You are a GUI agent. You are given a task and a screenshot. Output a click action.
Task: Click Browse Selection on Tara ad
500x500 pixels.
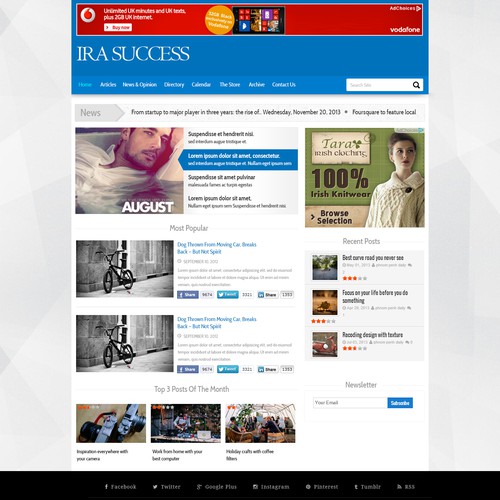pyautogui.click(x=332, y=217)
